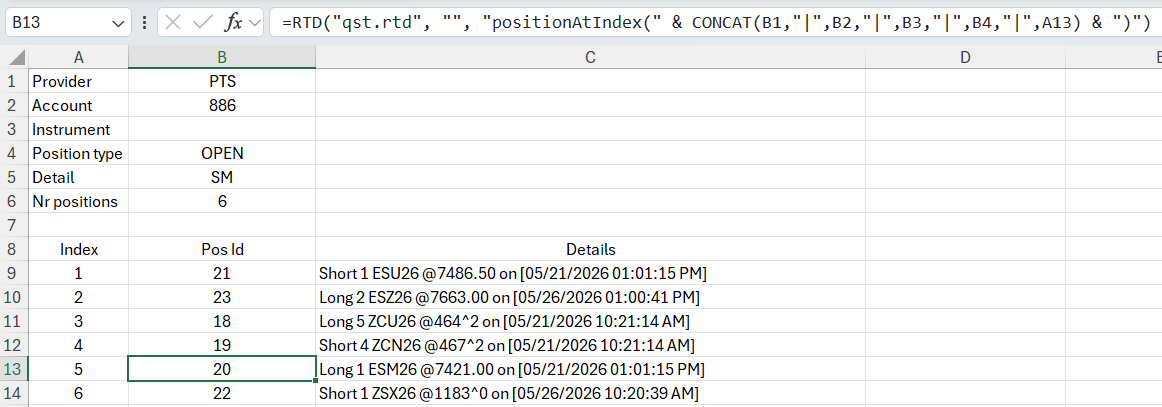Screen dimensions: 1162x407
Task: Click 'Short 1 ZSX26 @1183^0' details cell
Action: (x=591, y=393)
